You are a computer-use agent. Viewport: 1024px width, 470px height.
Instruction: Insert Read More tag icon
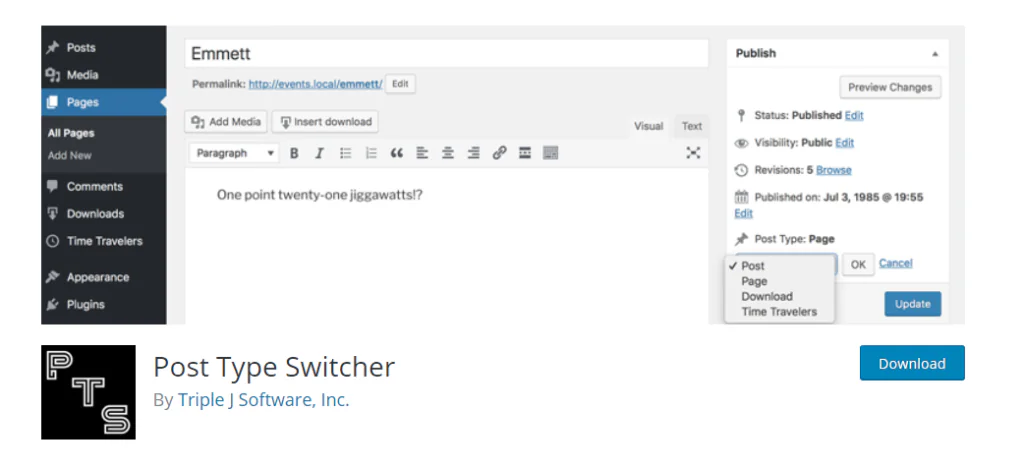click(524, 153)
